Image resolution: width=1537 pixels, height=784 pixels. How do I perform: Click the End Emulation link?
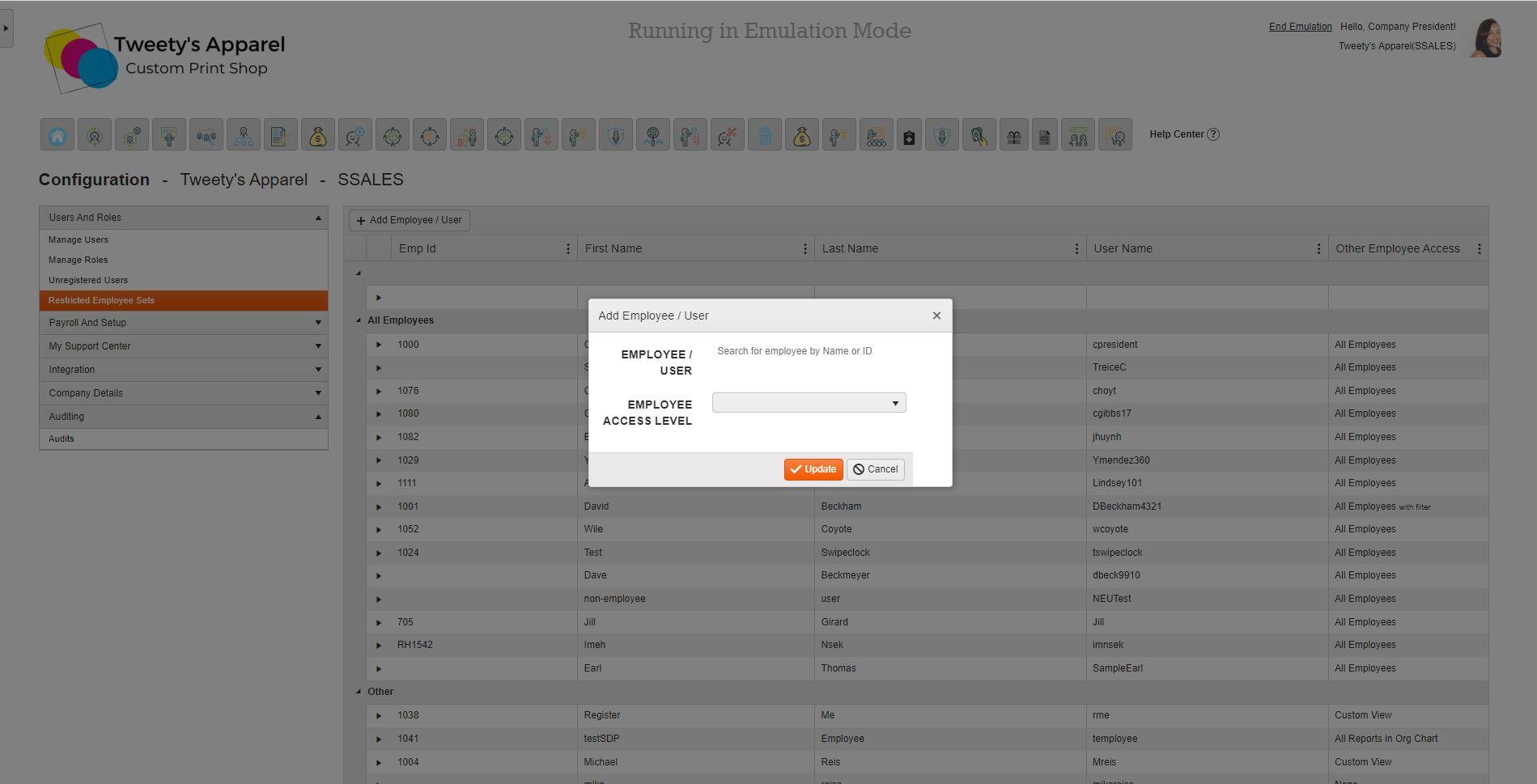point(1300,27)
